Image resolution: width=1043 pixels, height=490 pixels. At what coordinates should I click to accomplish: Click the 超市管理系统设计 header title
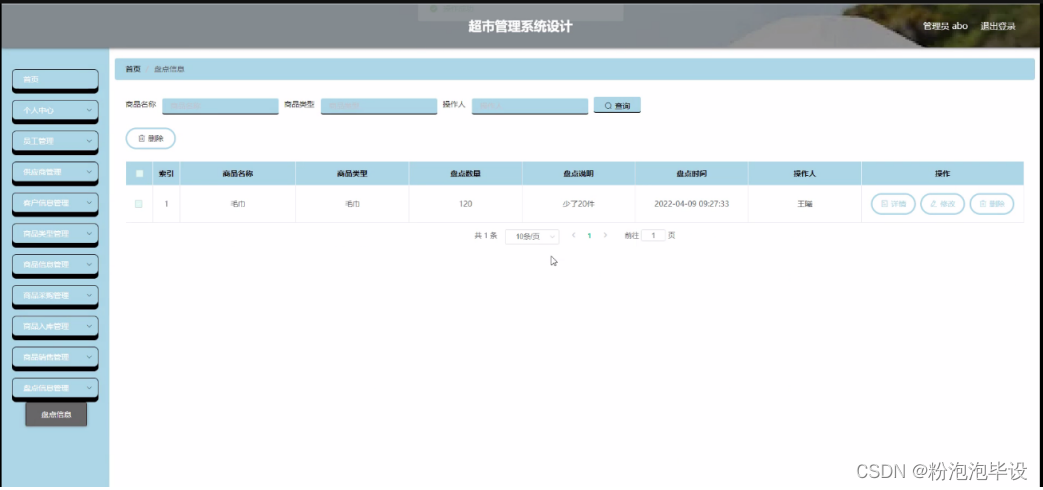[520, 27]
